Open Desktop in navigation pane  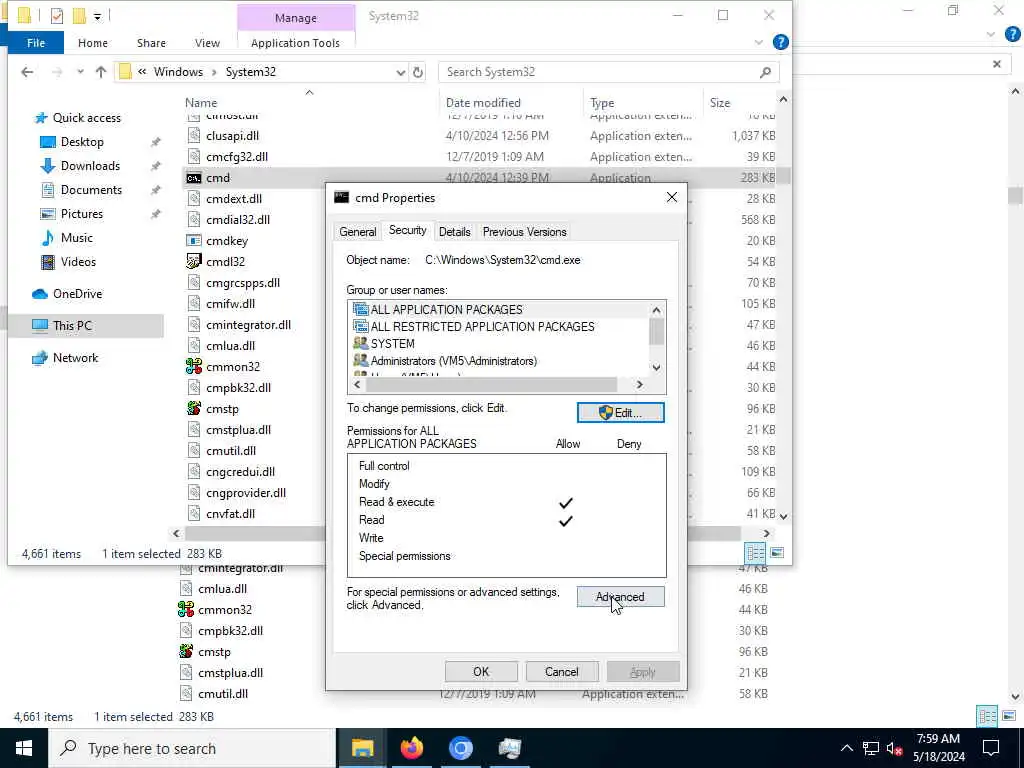click(x=82, y=142)
